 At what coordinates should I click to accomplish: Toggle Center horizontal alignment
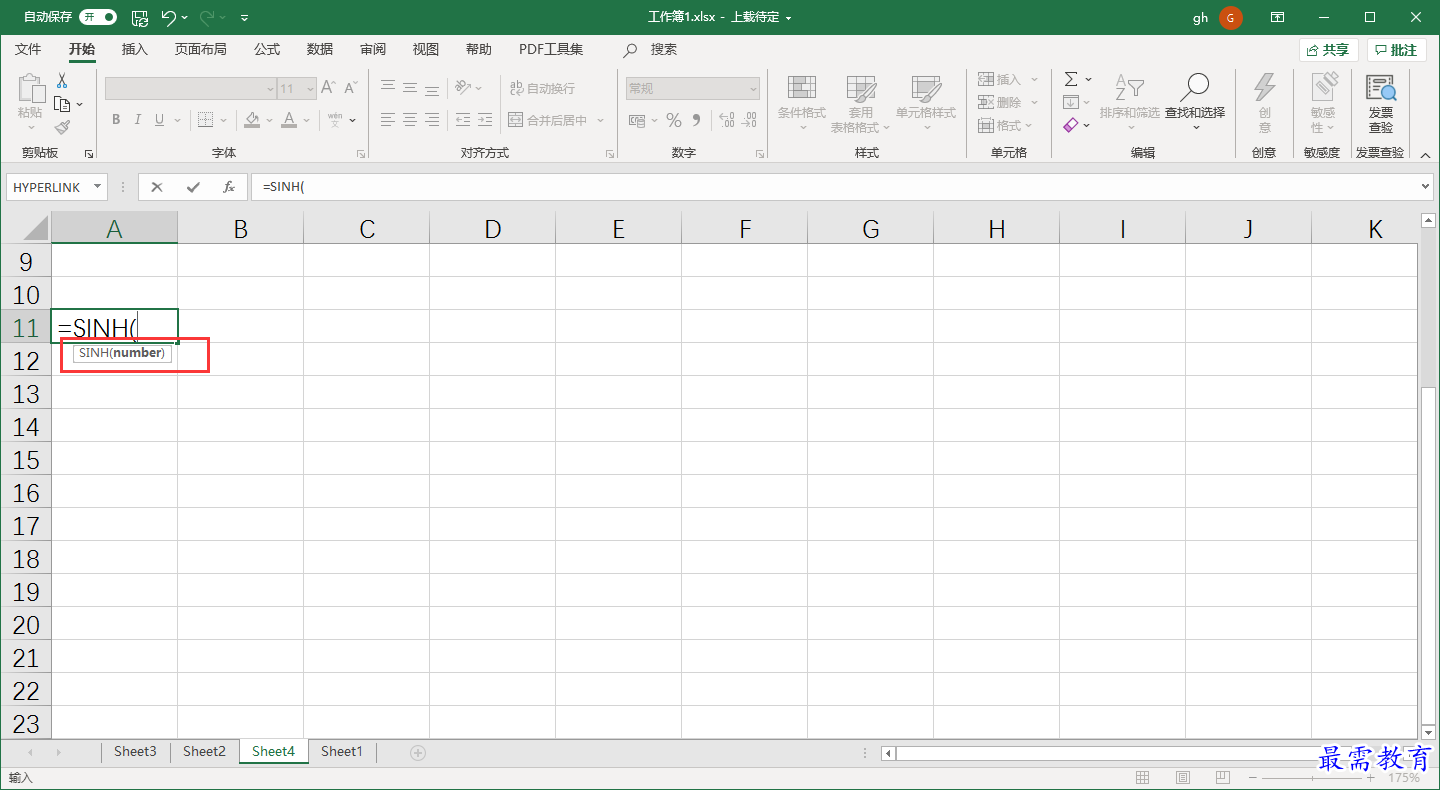click(410, 120)
